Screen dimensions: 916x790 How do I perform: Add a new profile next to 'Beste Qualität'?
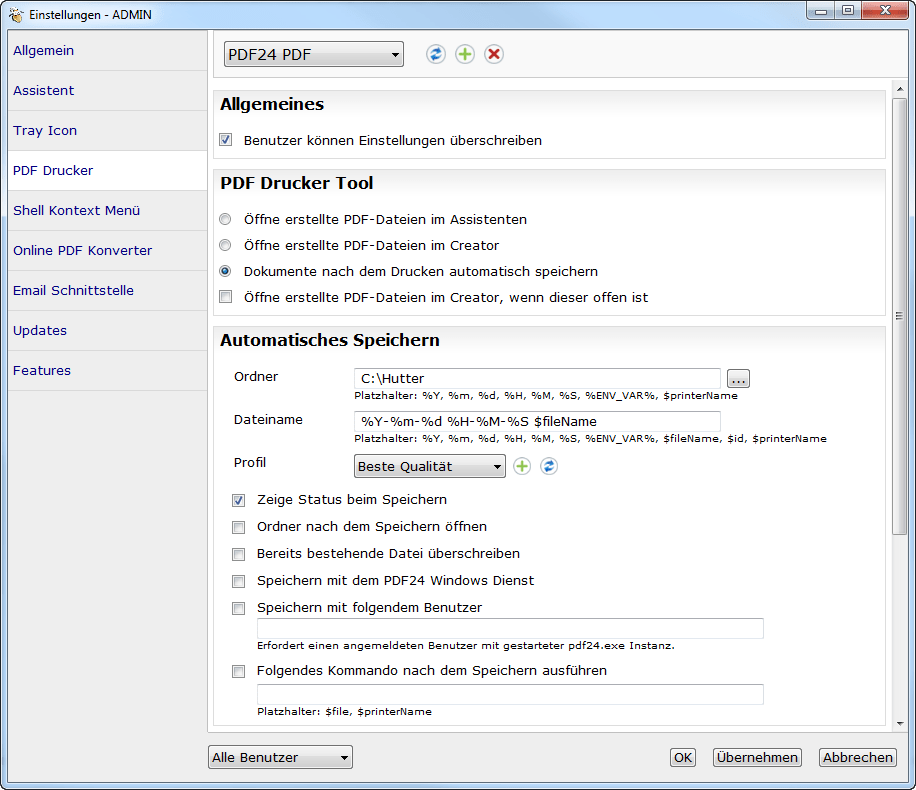click(521, 466)
